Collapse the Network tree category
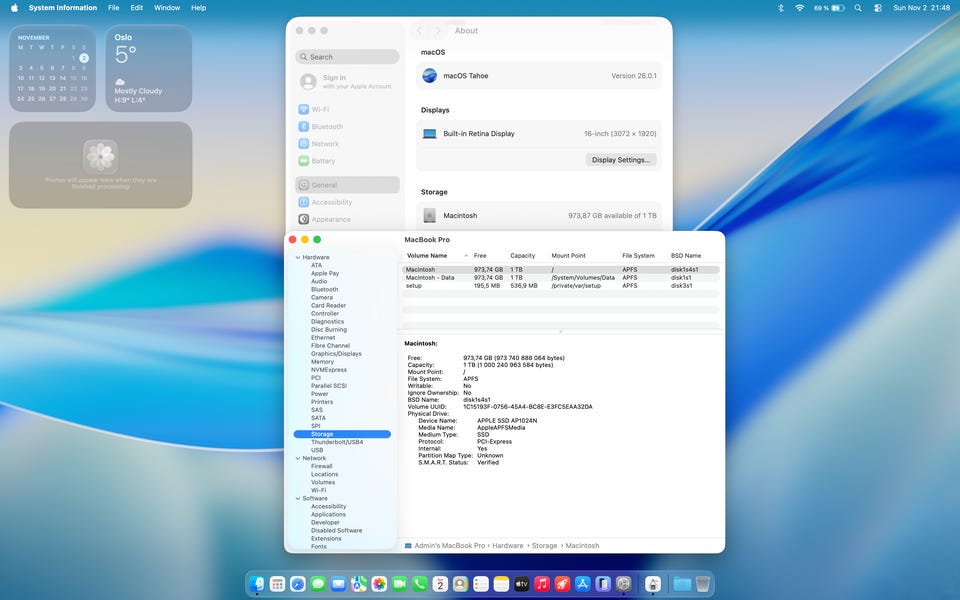This screenshot has width=960, height=600. pos(297,458)
